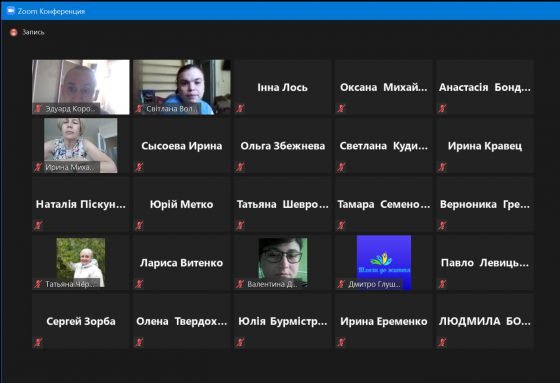The width and height of the screenshot is (560, 383).
Task: Click the name 'Тамара Семено...'
Action: 384,204
